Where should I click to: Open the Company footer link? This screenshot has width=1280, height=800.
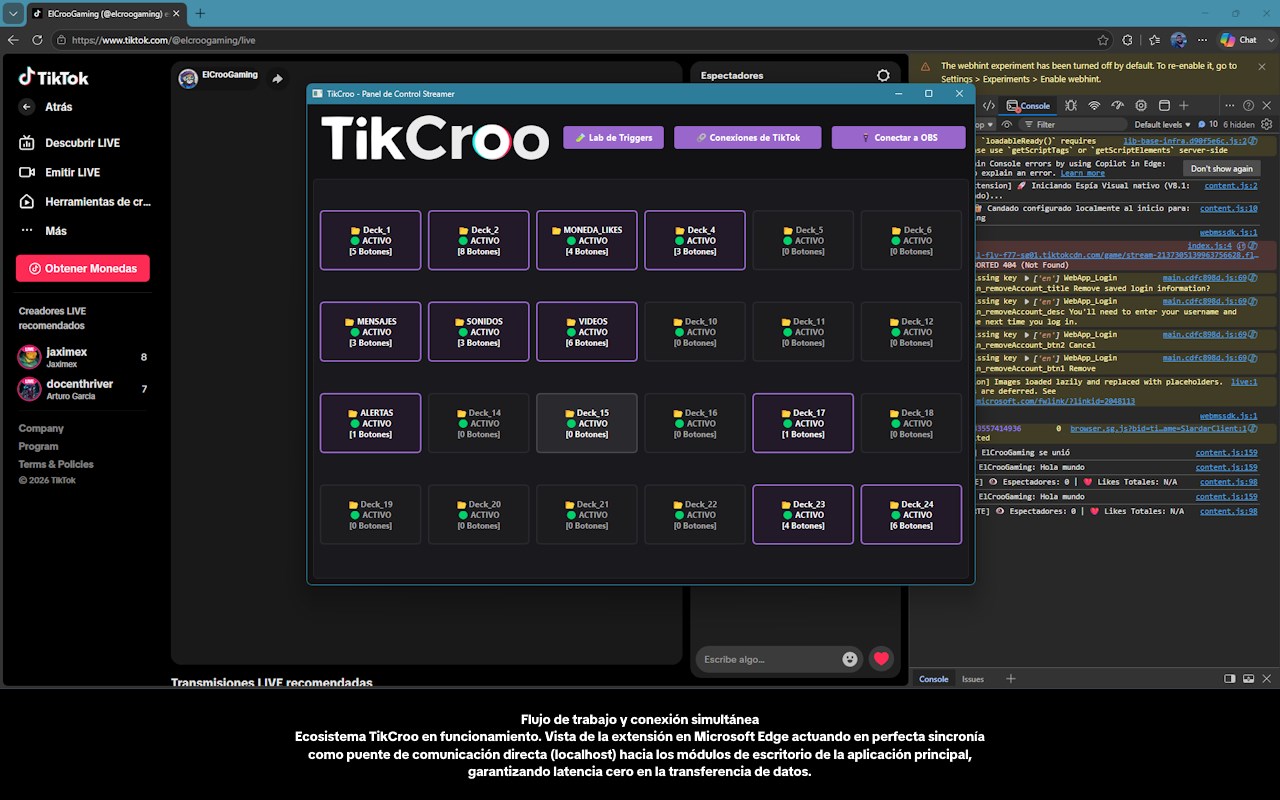point(41,428)
